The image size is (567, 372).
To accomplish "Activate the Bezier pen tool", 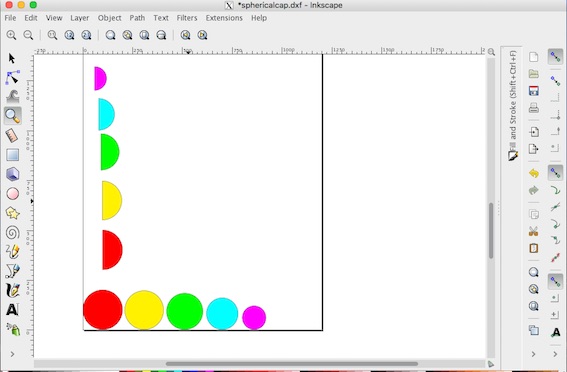I will [12, 271].
